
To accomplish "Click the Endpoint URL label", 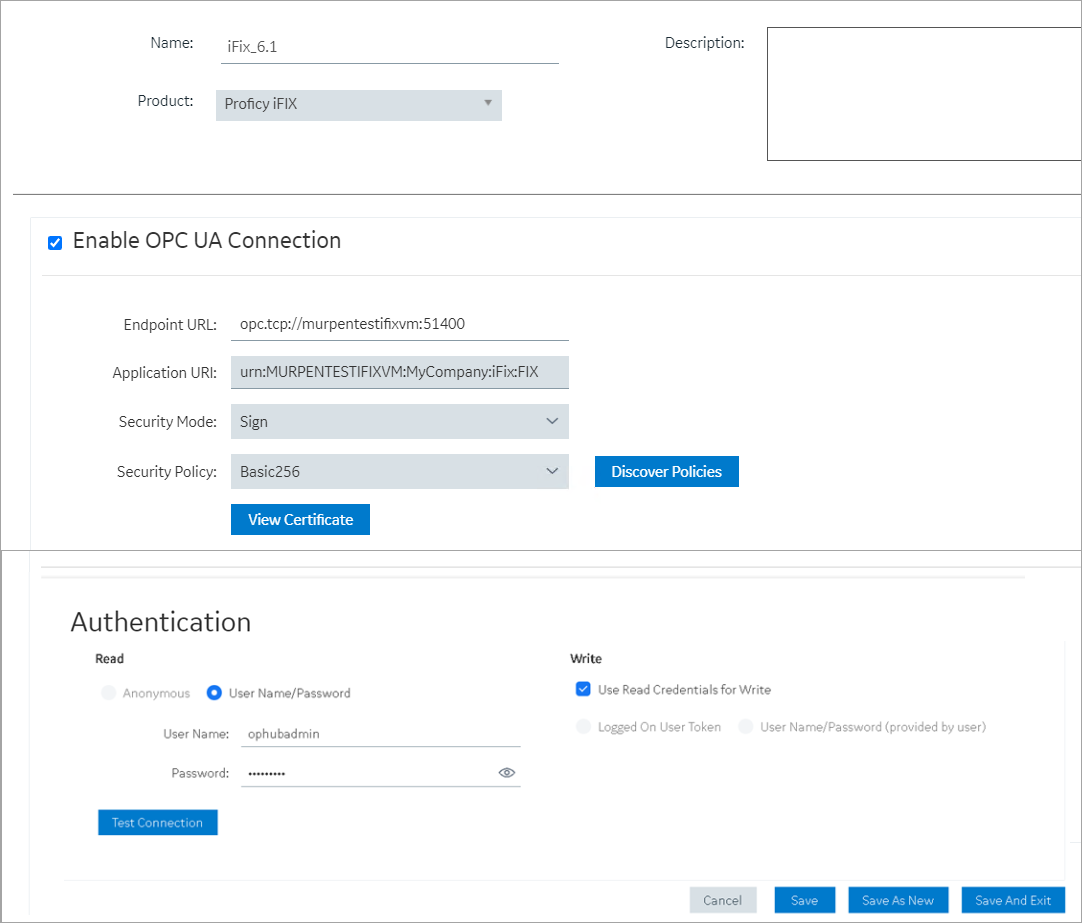I will (170, 325).
